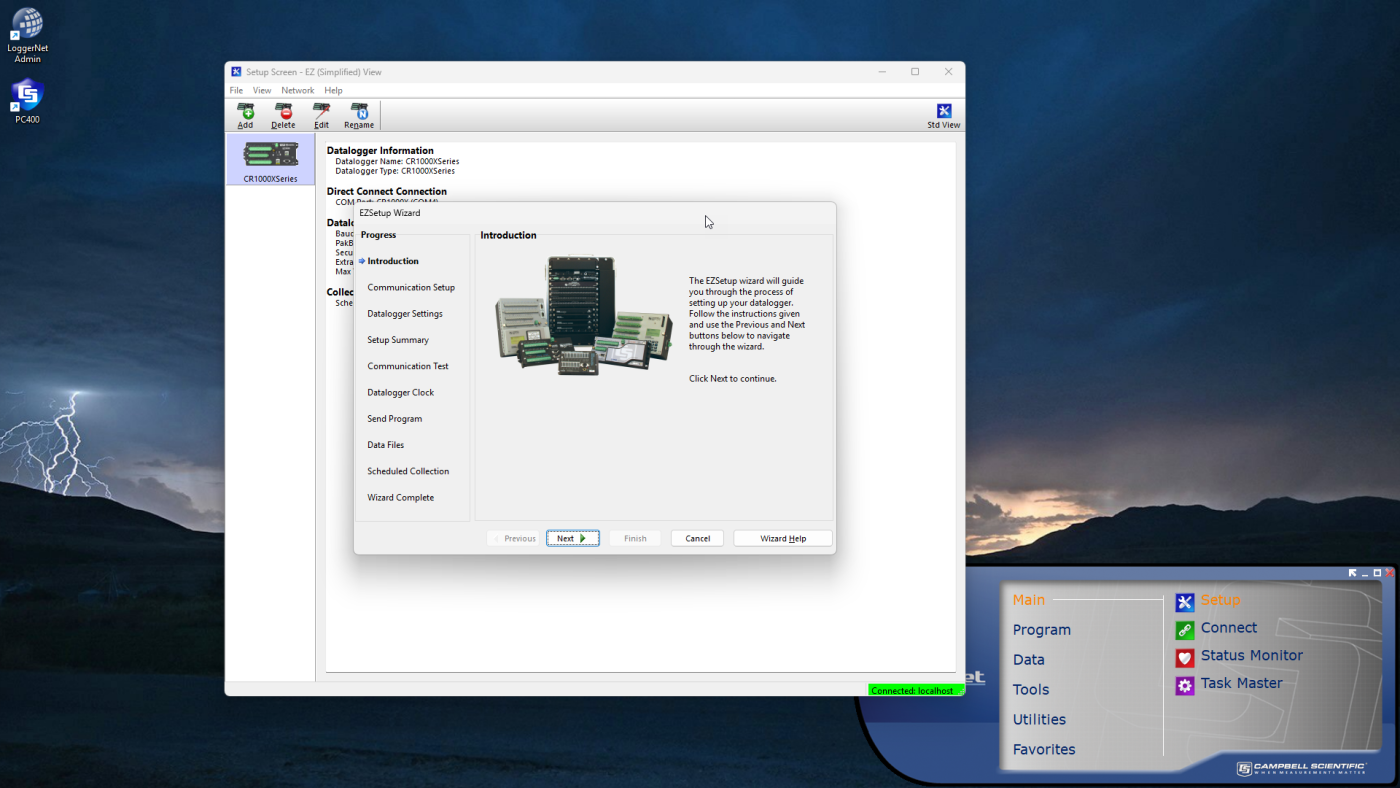
Task: Open LoggerNet Admin desktop shortcut
Action: [27, 36]
